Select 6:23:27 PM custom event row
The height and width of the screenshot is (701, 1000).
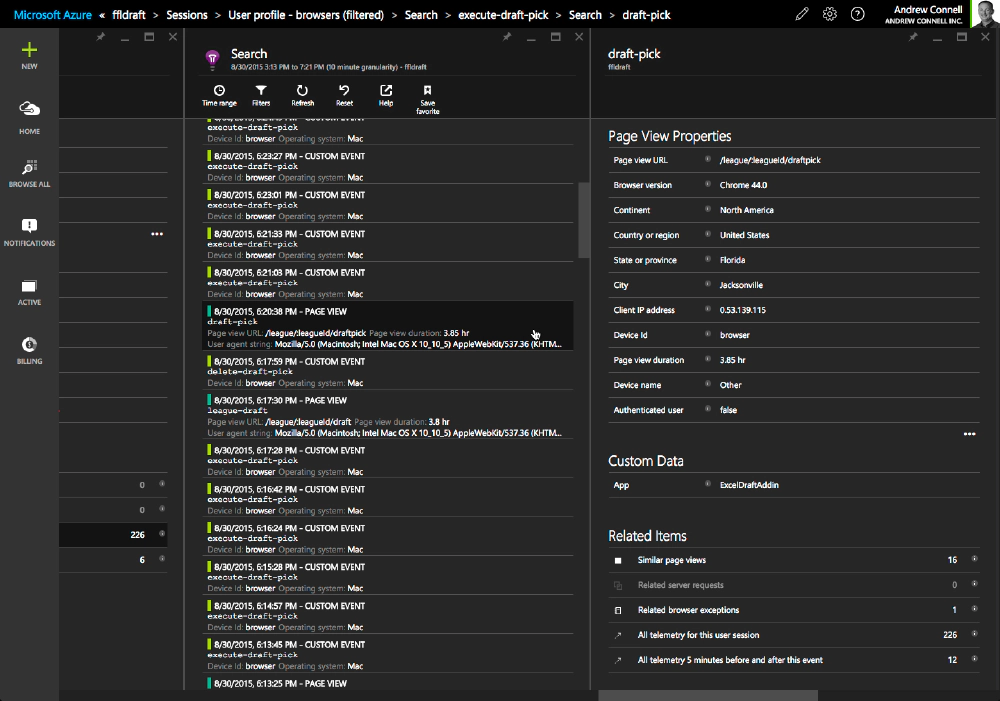coord(388,166)
